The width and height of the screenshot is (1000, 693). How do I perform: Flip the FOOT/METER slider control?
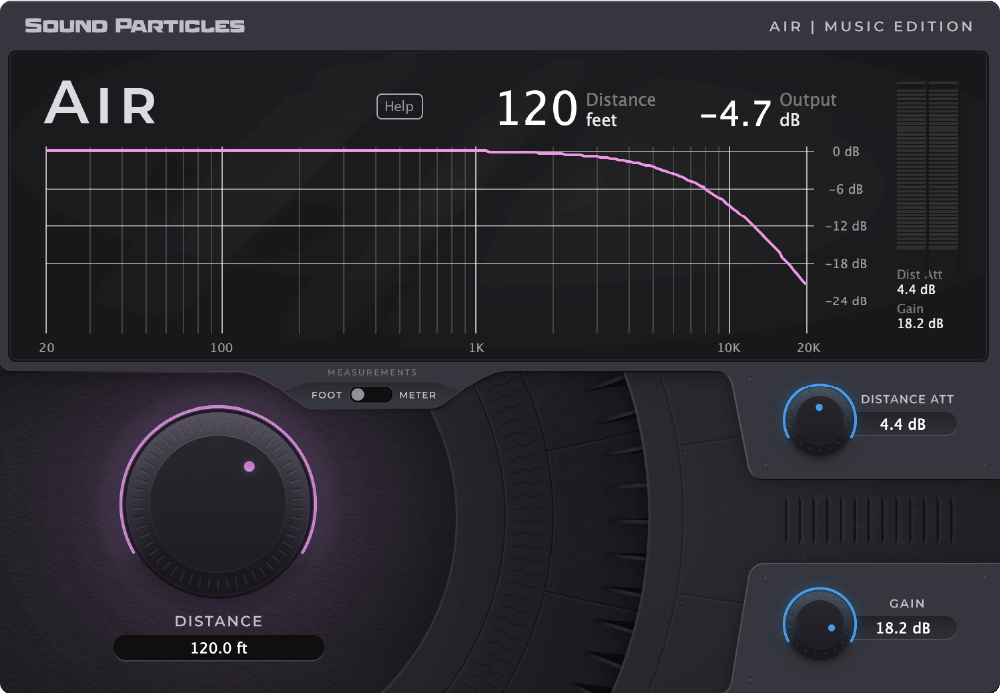369,395
